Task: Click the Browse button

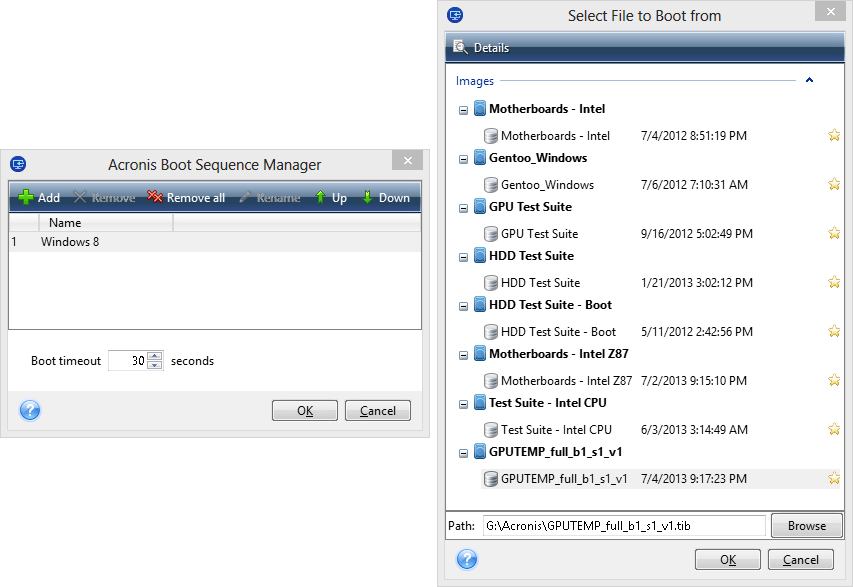Action: (807, 526)
